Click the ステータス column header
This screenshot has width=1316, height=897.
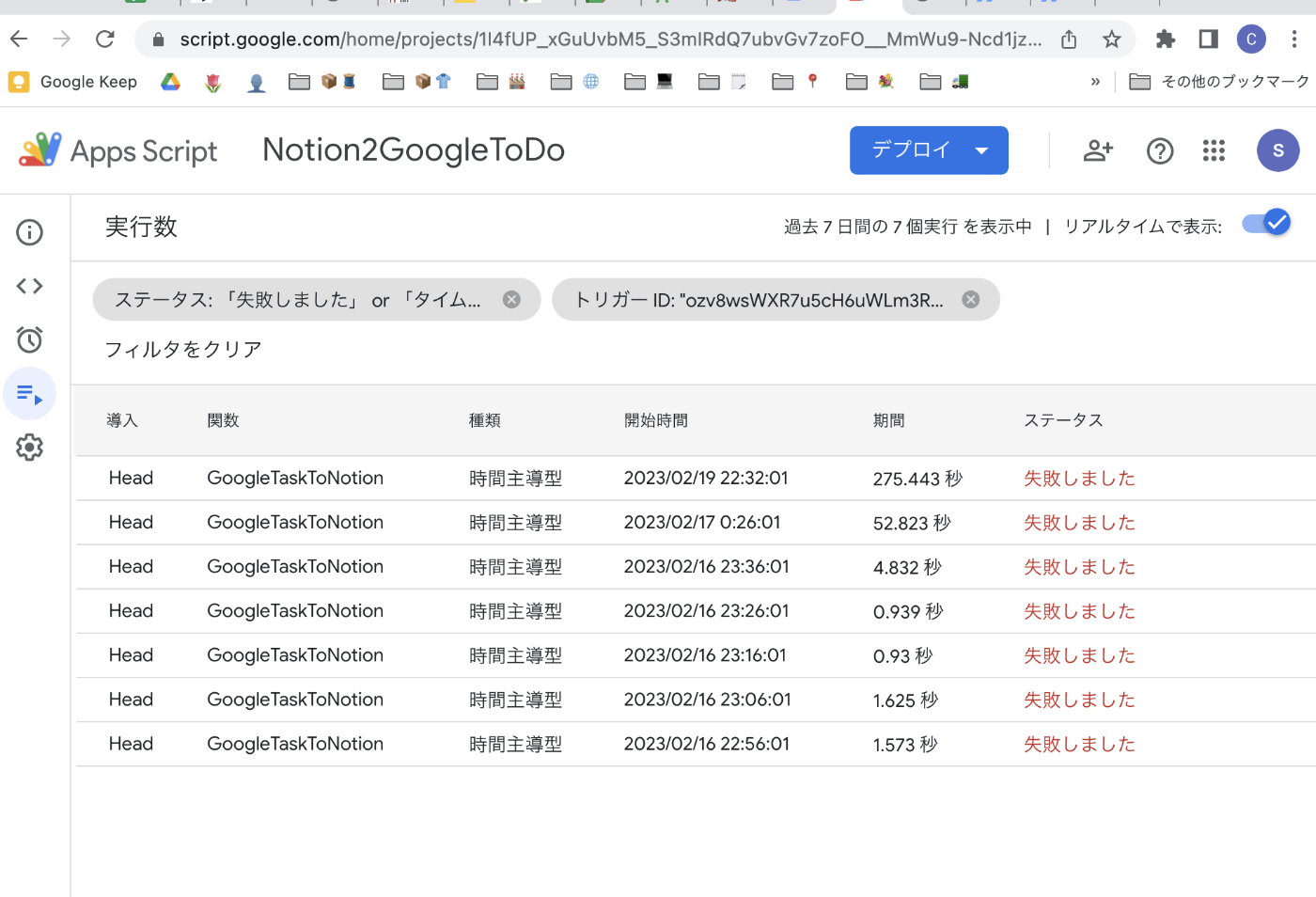(x=1064, y=420)
